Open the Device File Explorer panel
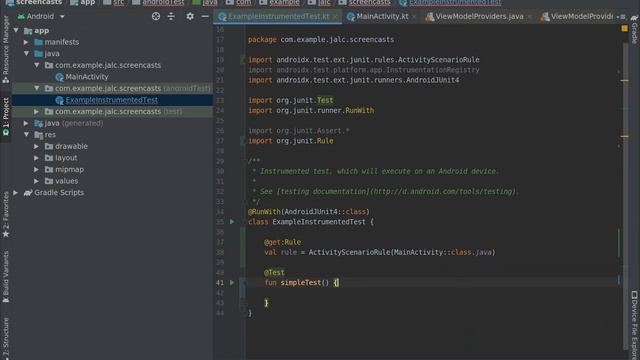640x360 pixels. click(x=634, y=325)
